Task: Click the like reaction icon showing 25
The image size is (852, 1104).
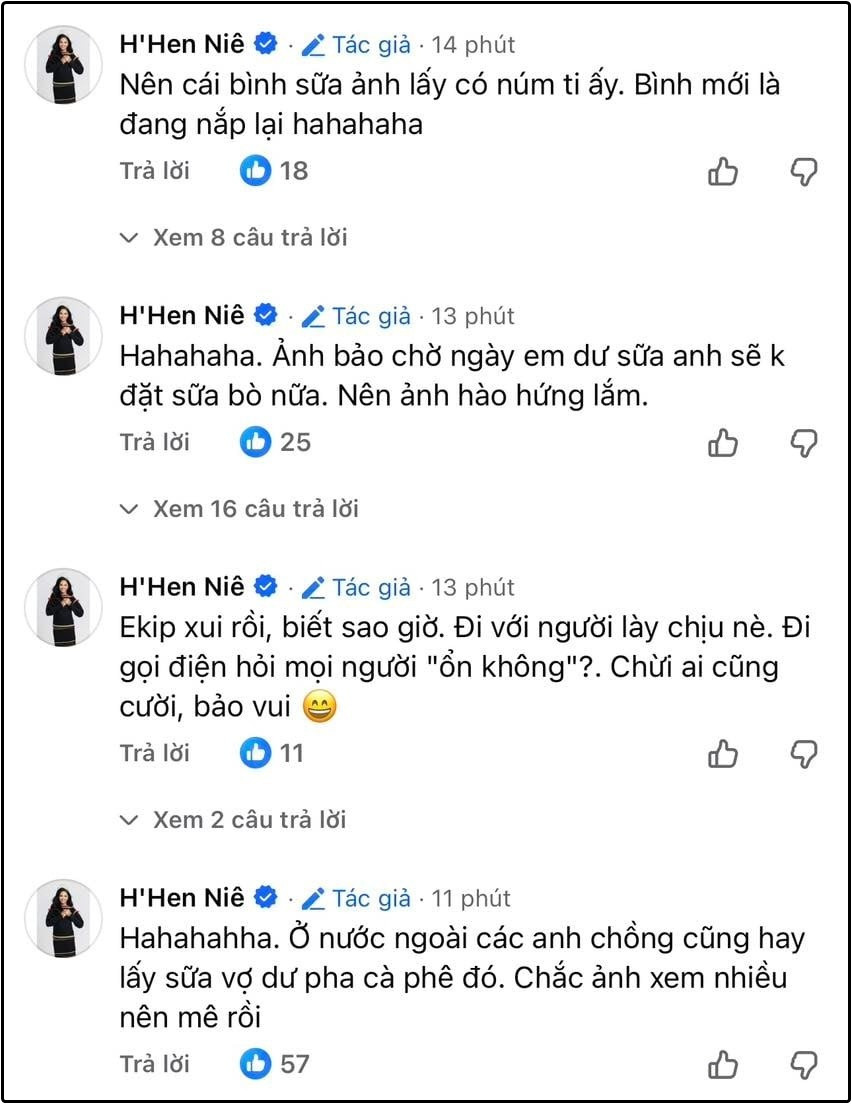Action: [257, 441]
